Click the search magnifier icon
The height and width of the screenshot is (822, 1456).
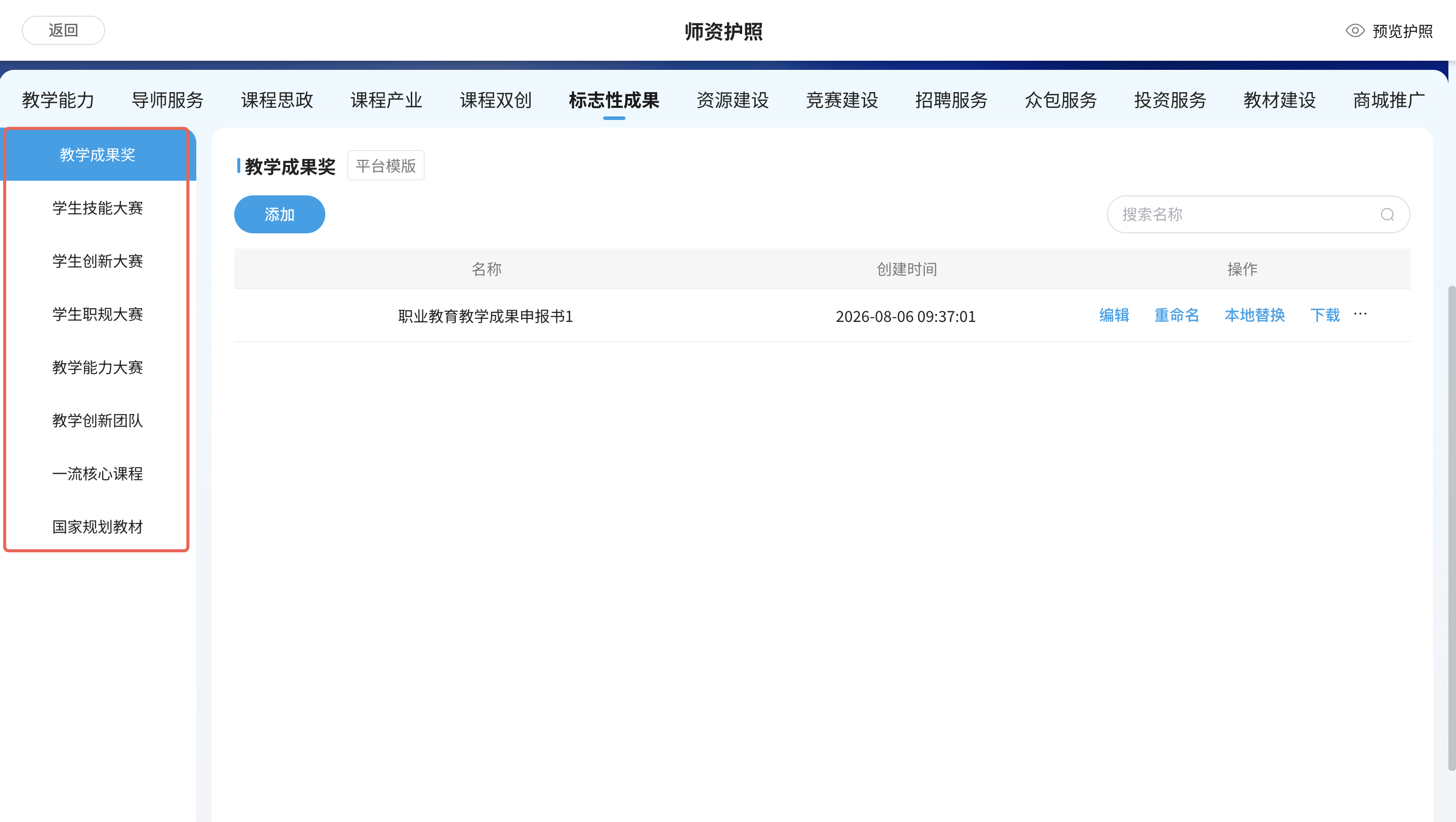(x=1387, y=214)
